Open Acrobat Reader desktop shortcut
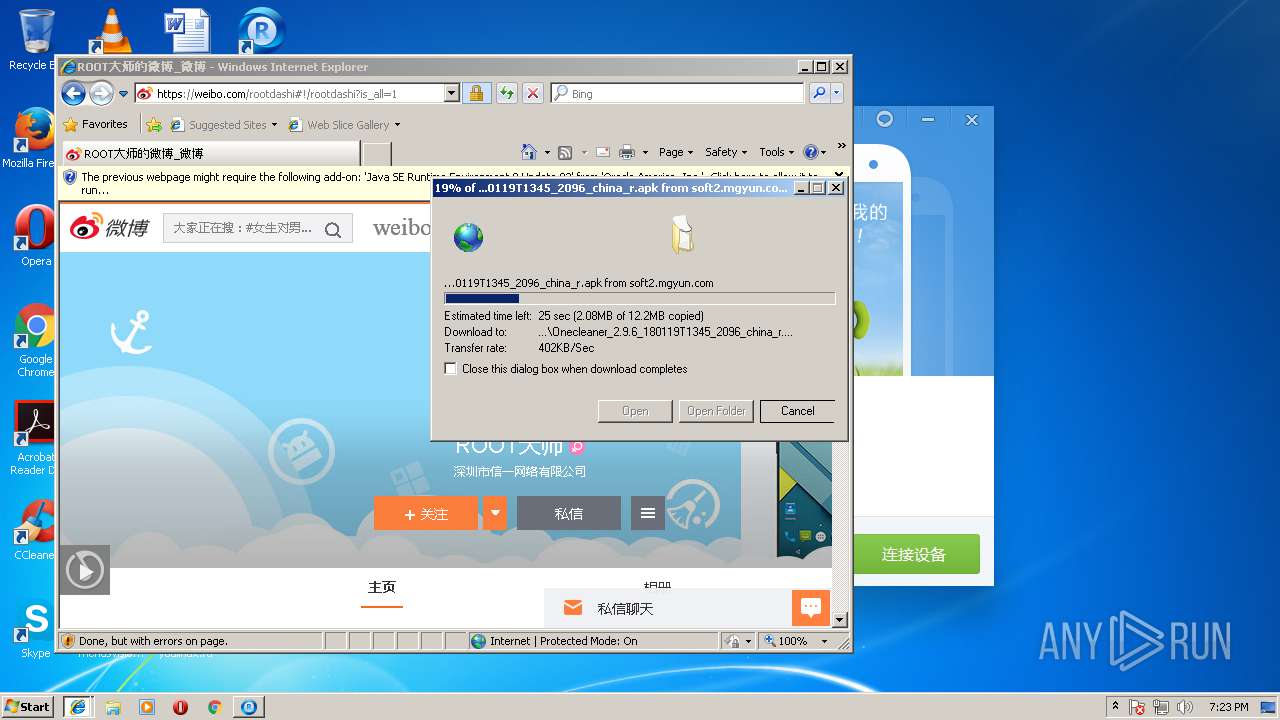Image resolution: width=1280 pixels, height=720 pixels. coord(35,438)
